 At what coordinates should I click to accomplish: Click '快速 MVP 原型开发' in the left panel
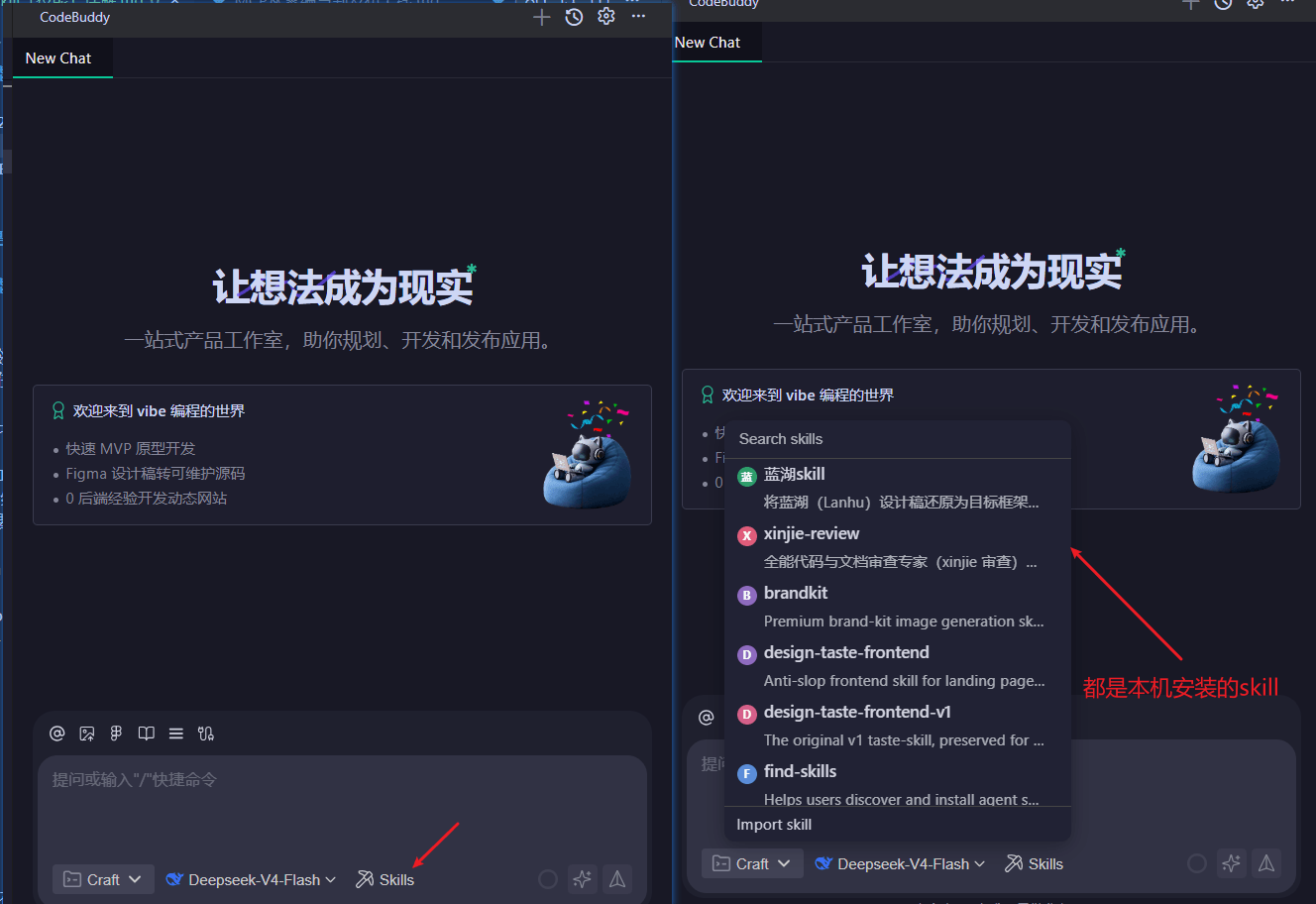coord(131,449)
